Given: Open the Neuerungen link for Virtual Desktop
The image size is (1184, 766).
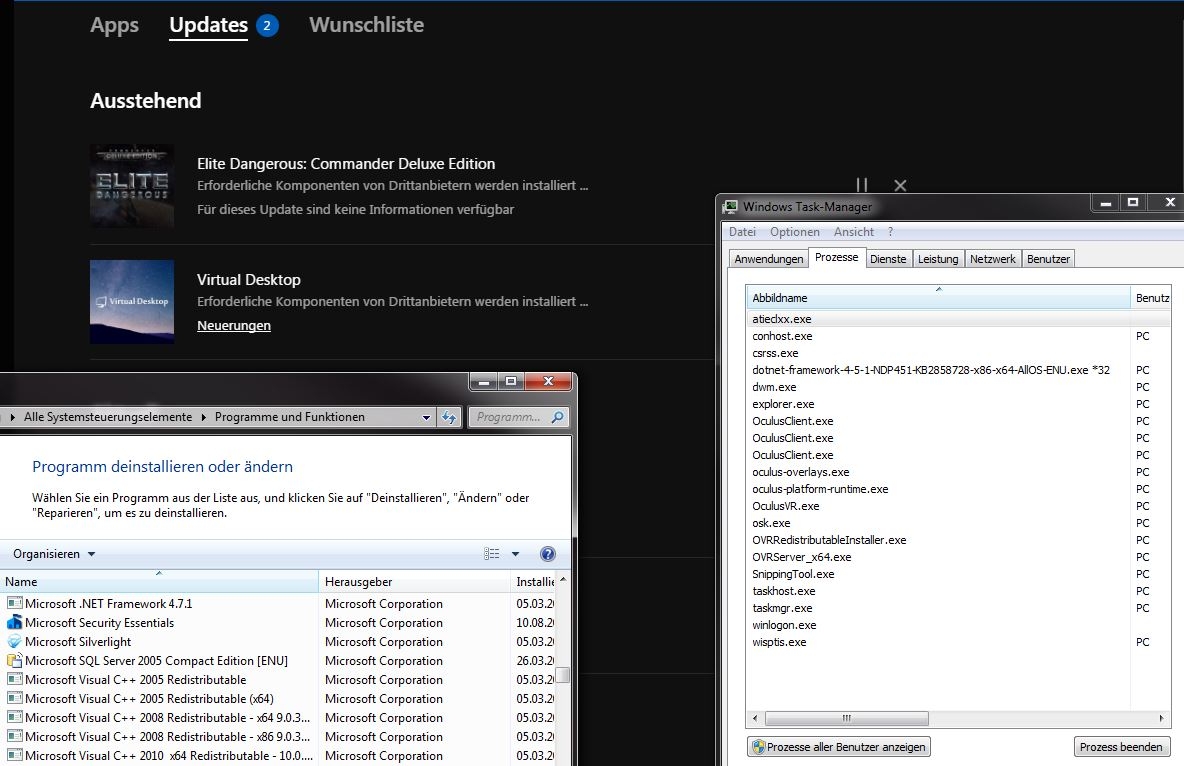Looking at the screenshot, I should coord(234,326).
